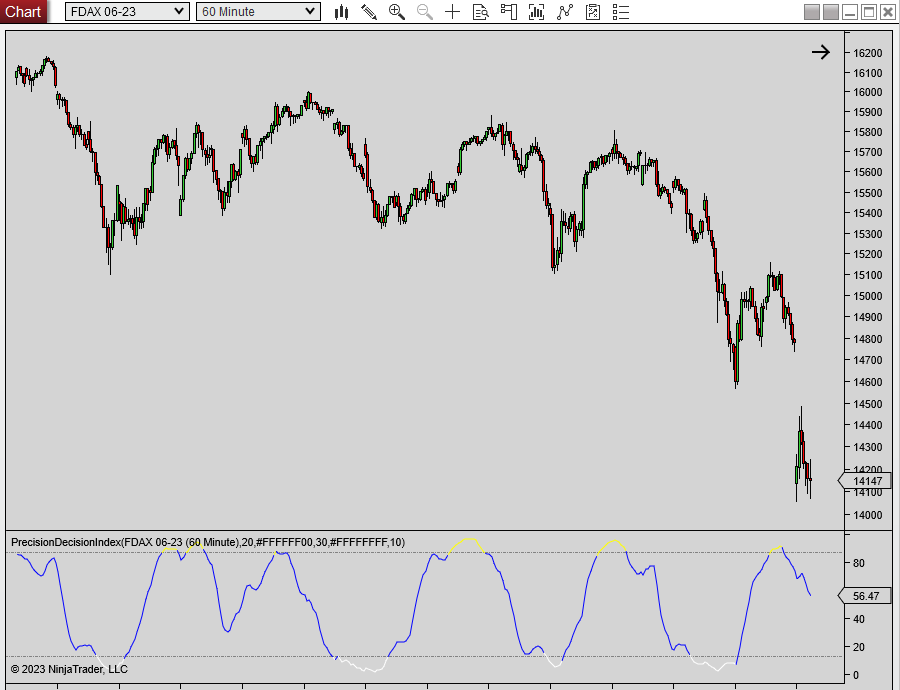Click the 56.47 indicator value marker
The height and width of the screenshot is (690, 900).
point(866,596)
